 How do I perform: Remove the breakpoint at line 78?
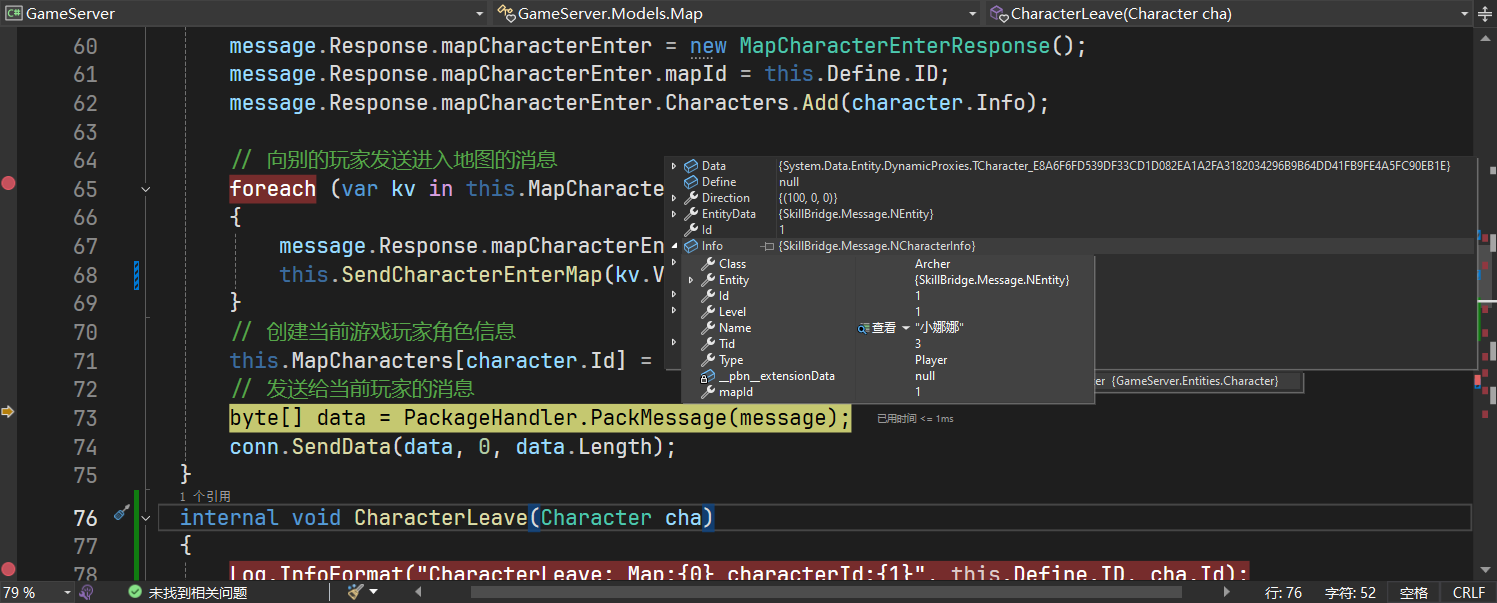[x=9, y=570]
